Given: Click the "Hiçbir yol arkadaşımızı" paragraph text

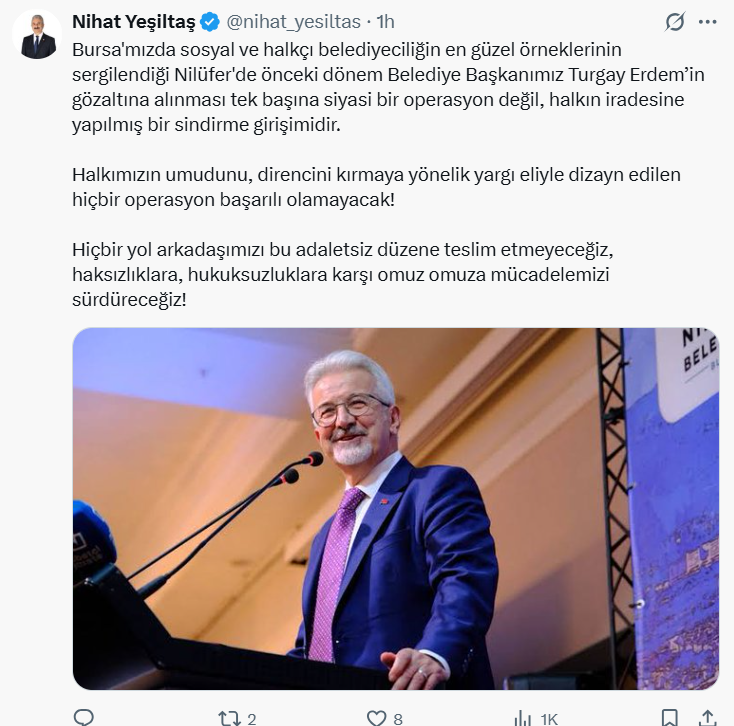Looking at the screenshot, I should pyautogui.click(x=343, y=275).
